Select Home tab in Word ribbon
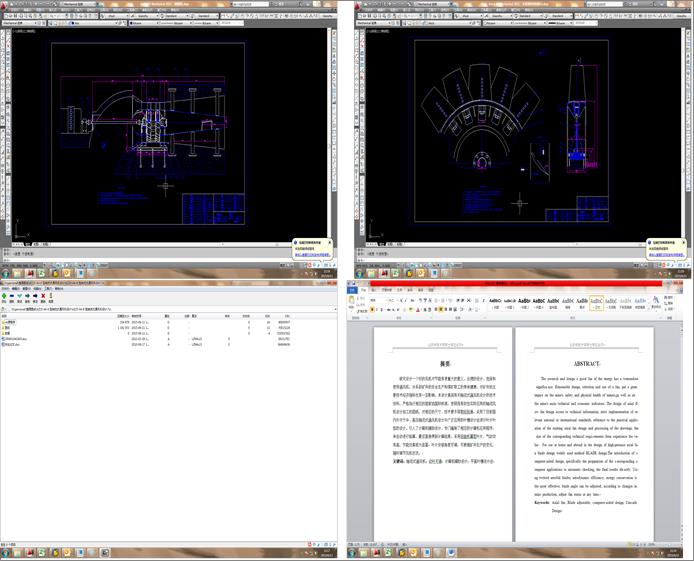This screenshot has height=561, width=694. [x=363, y=290]
